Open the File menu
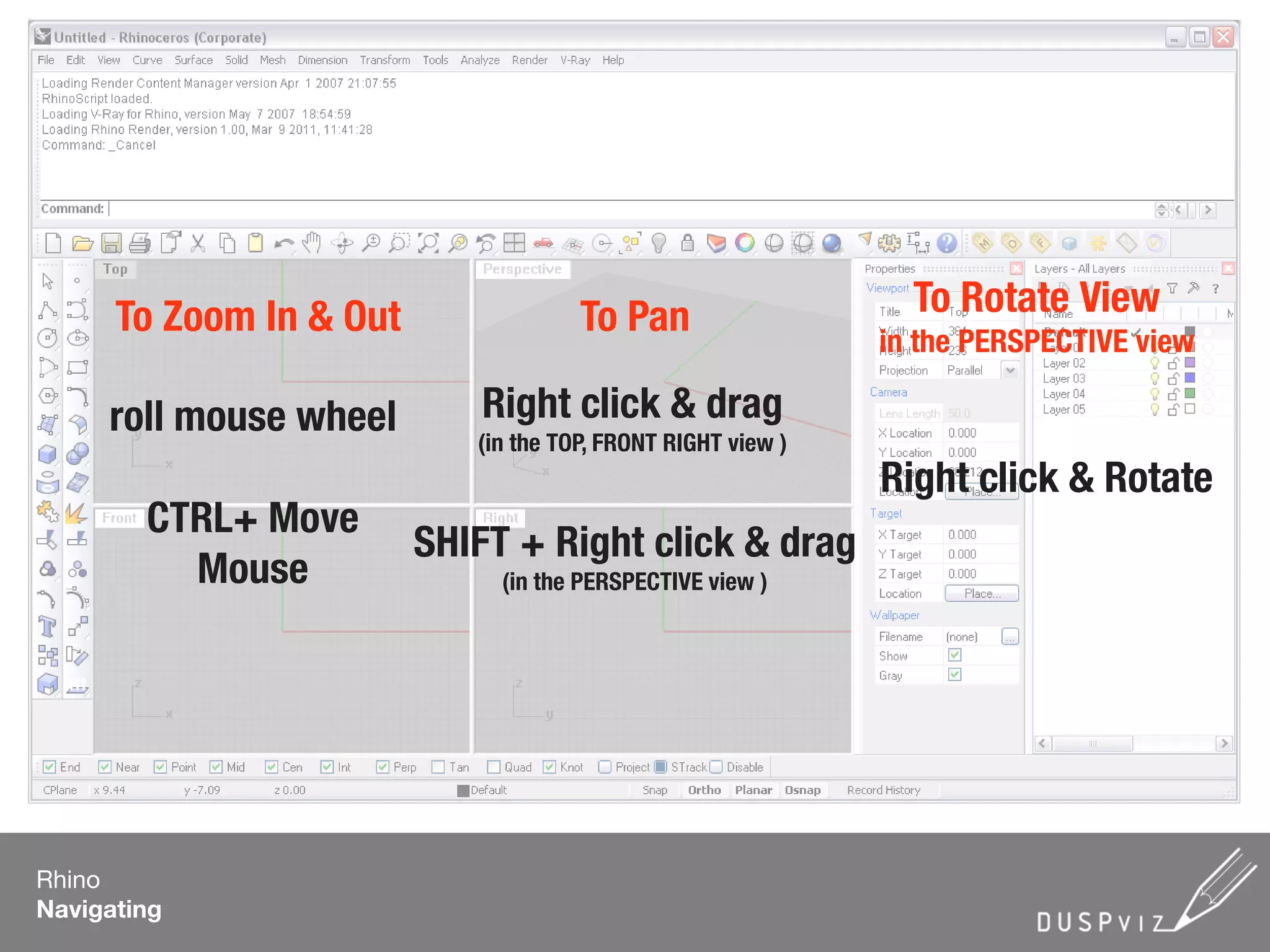The height and width of the screenshot is (952, 1270). (x=46, y=60)
